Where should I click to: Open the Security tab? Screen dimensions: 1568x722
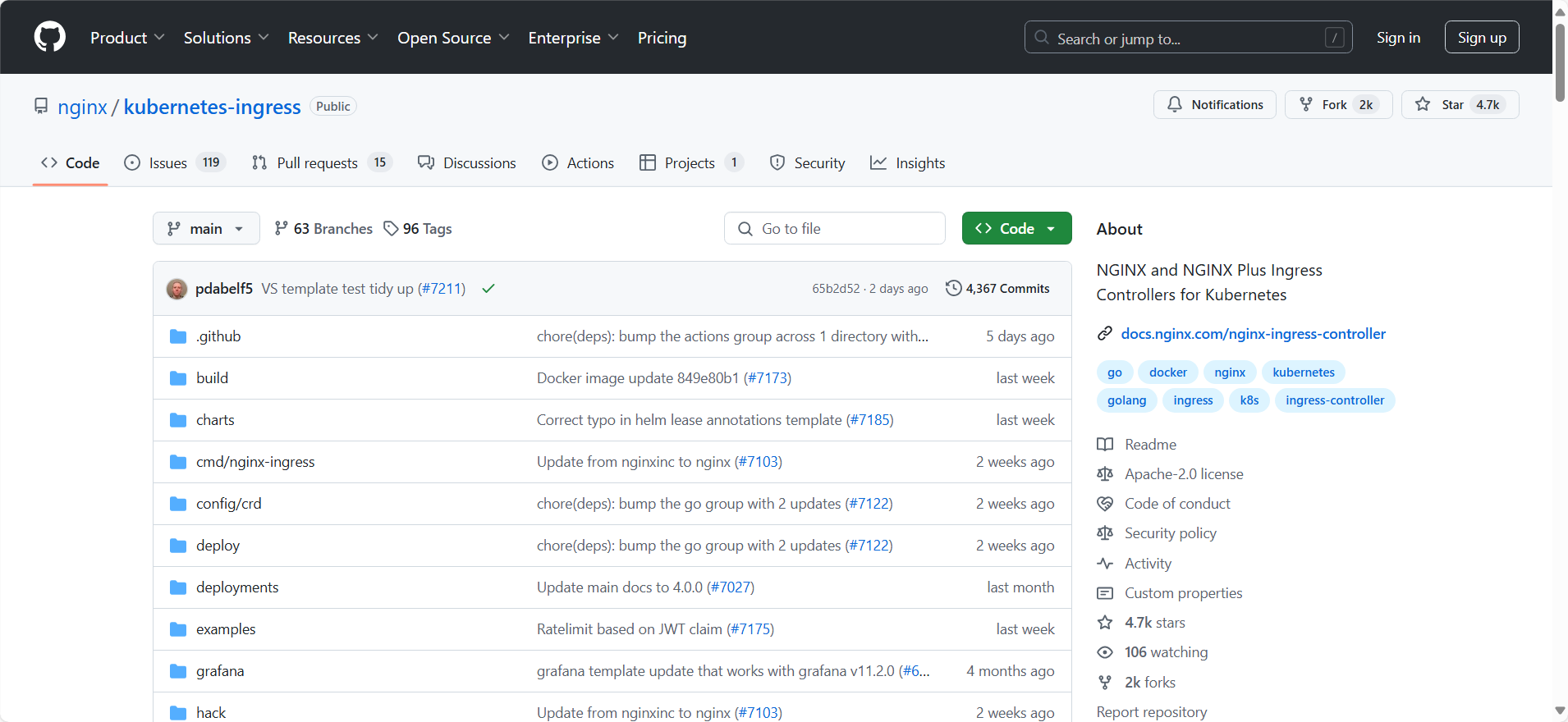(807, 162)
